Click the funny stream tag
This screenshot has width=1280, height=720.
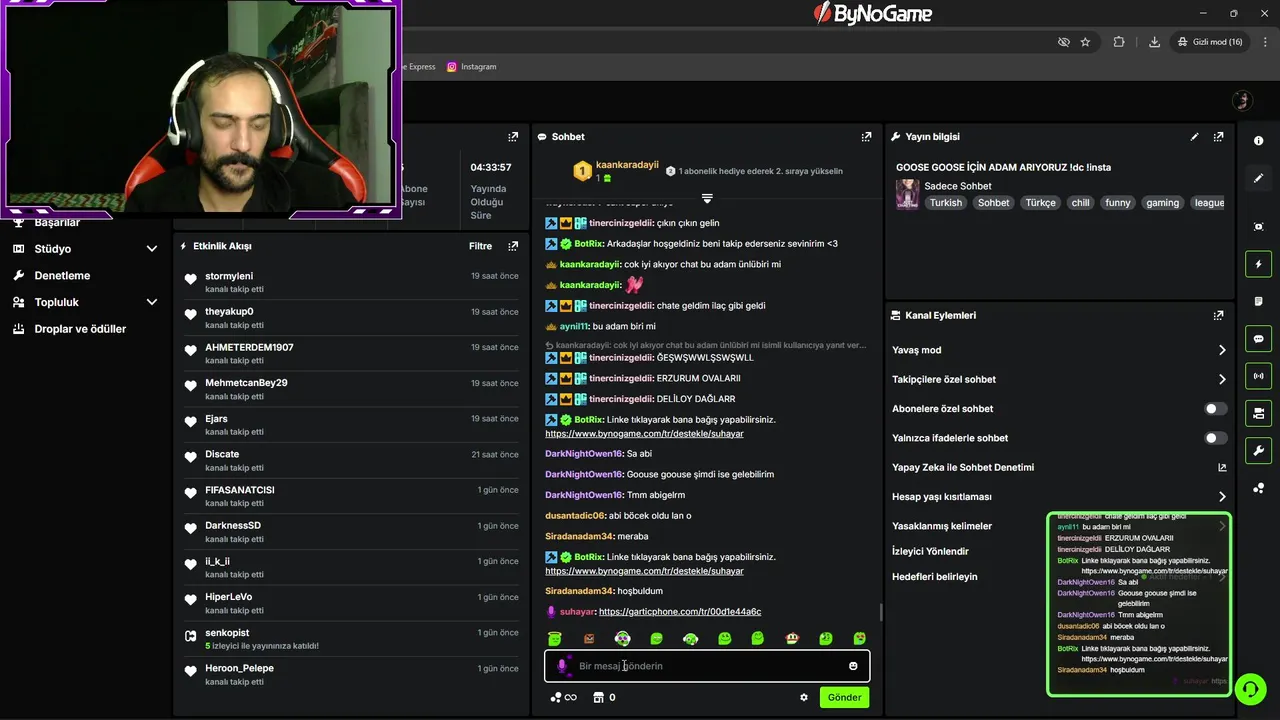coord(1118,203)
